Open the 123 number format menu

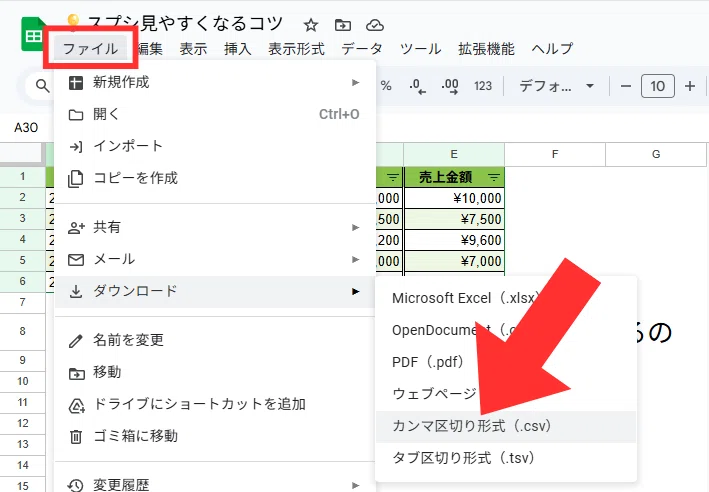coord(482,86)
